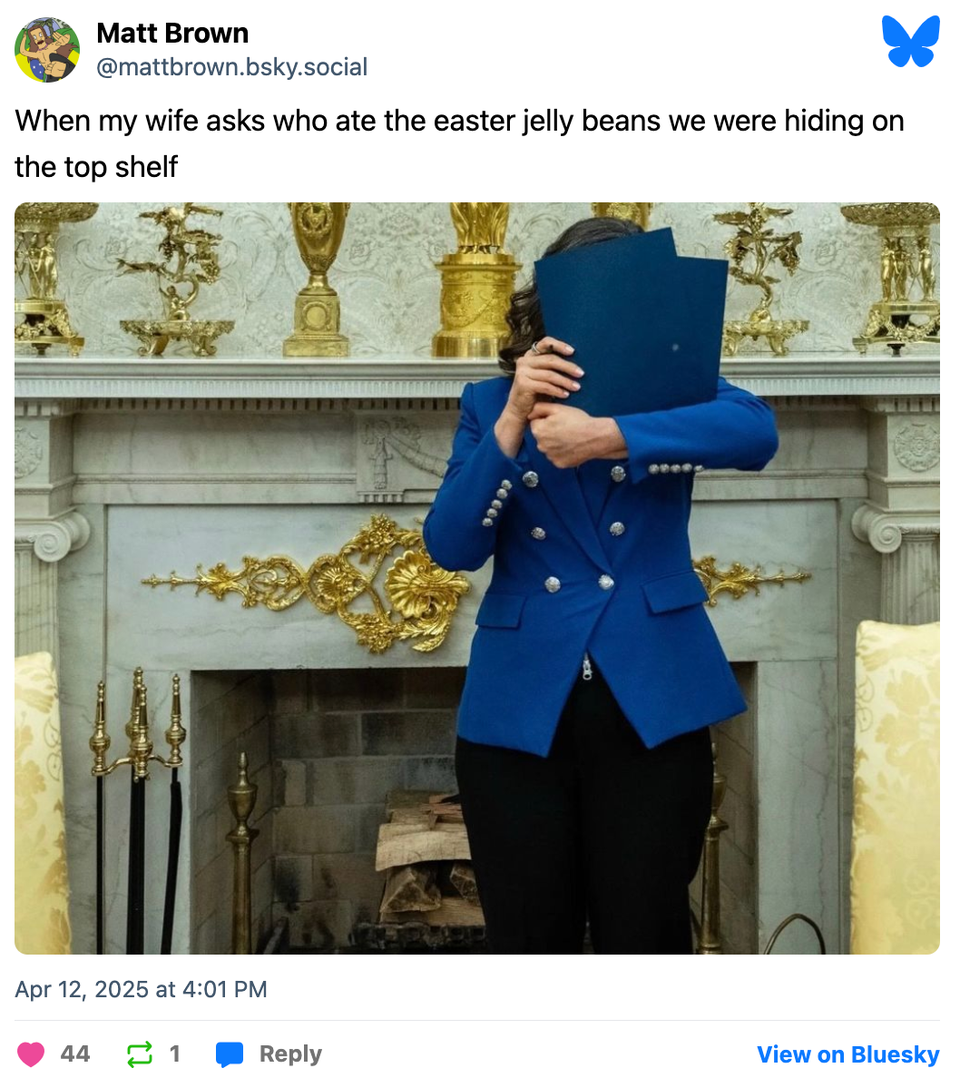Open the @mattbrown.bsky.social handle
The image size is (960, 1078).
[x=232, y=67]
